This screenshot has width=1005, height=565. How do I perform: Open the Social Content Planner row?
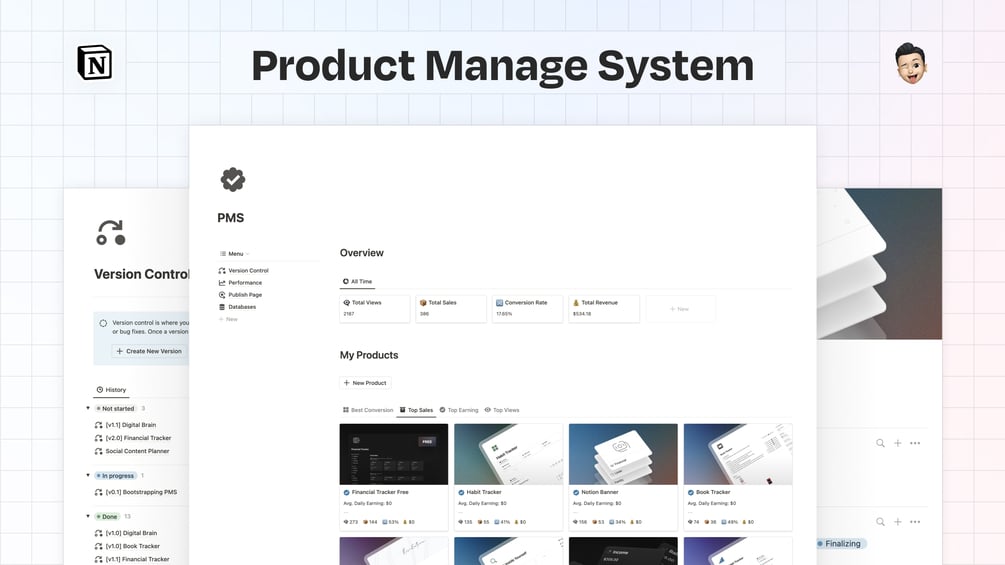[131, 451]
